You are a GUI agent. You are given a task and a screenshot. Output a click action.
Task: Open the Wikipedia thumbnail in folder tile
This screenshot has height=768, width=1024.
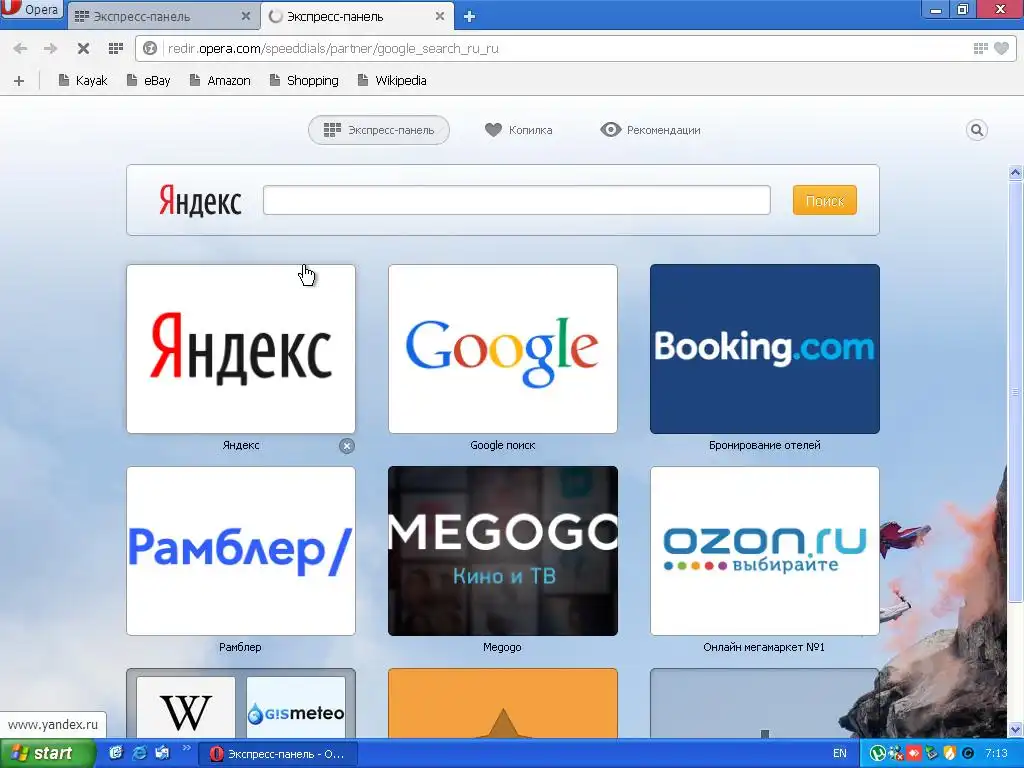(185, 708)
